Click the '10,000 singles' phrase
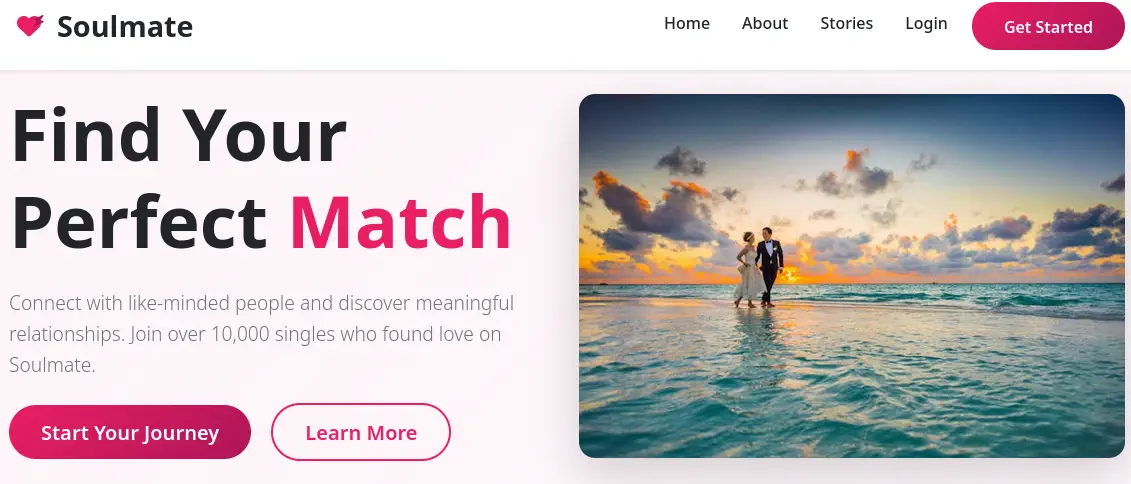Viewport: 1131px width, 484px height. (273, 334)
